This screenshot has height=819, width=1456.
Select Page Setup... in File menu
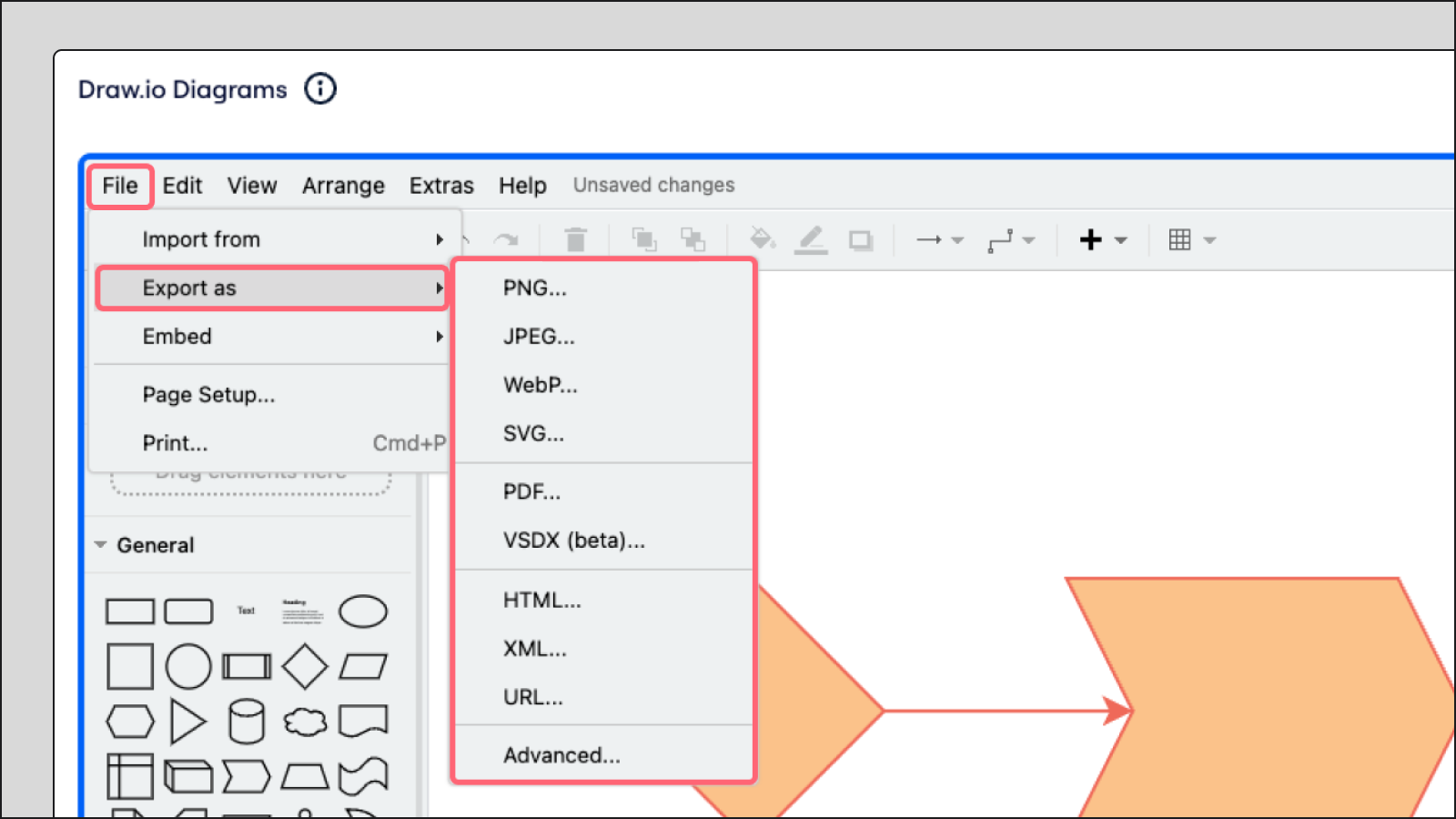pos(208,395)
